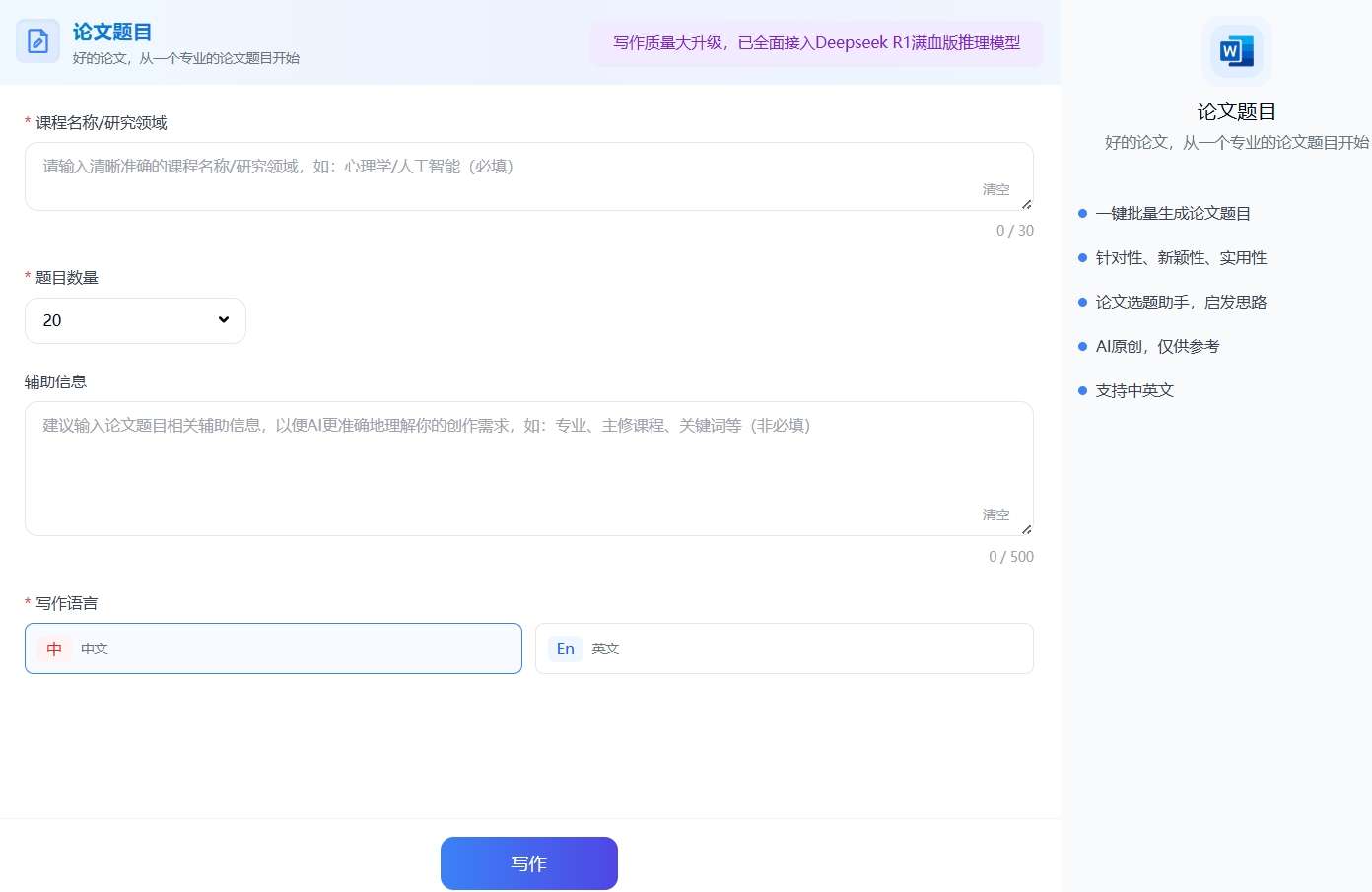1372x892 pixels.
Task: Click the 课程名称/研究领域 field label
Action: [x=102, y=122]
